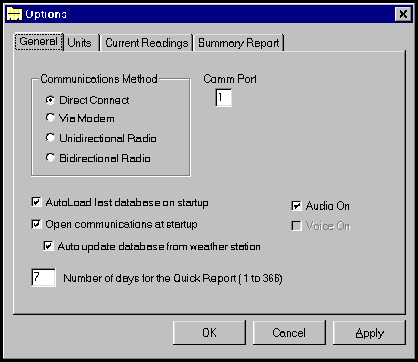Click the Number of days for Quick Report text

point(173,278)
